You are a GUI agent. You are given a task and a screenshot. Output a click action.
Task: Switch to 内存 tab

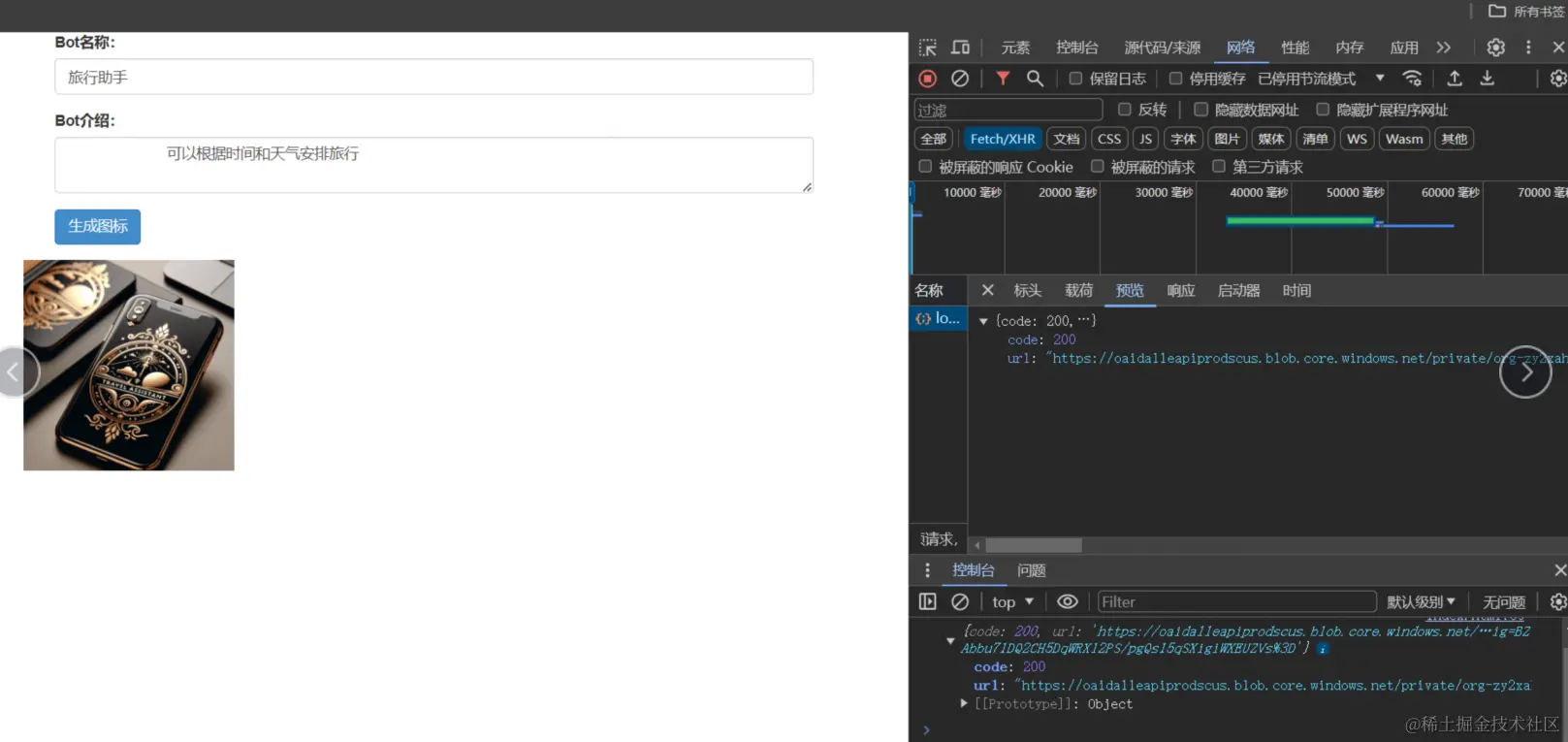coord(1349,48)
